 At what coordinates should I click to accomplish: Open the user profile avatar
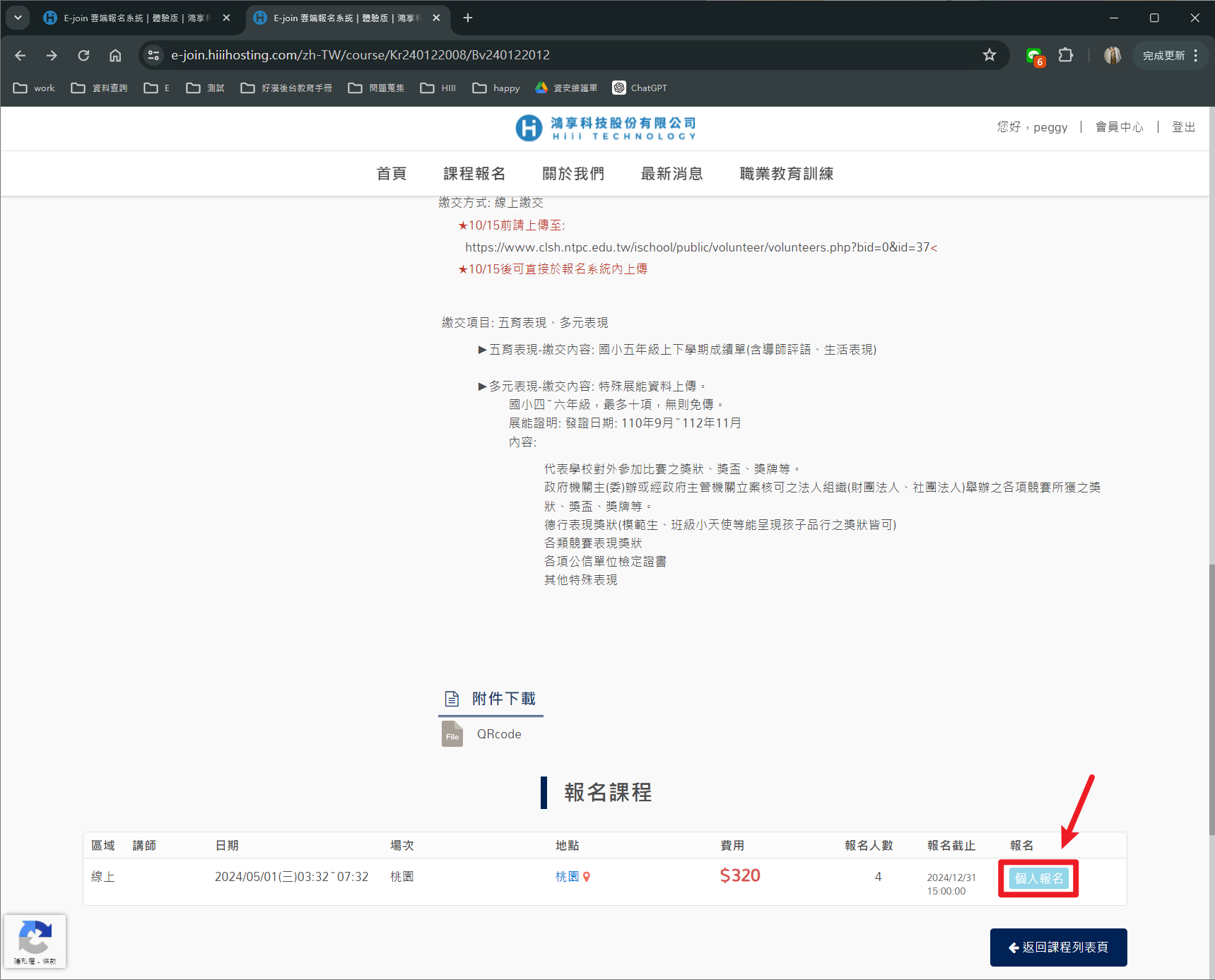1112,55
